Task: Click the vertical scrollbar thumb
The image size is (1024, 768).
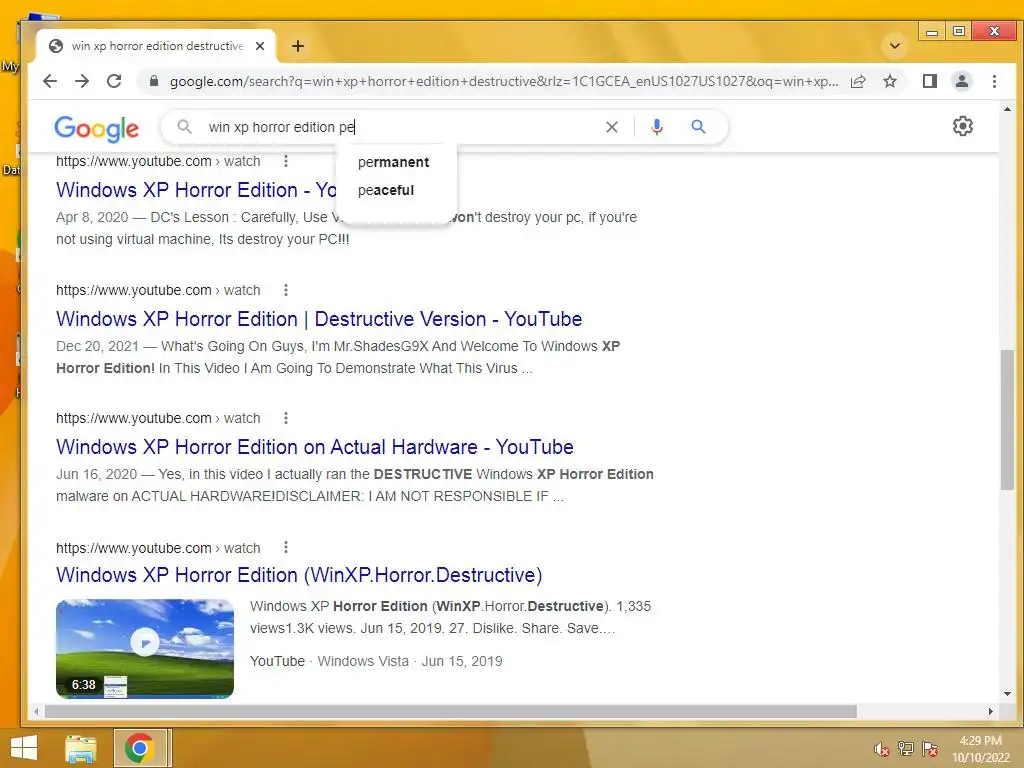Action: (1006, 420)
